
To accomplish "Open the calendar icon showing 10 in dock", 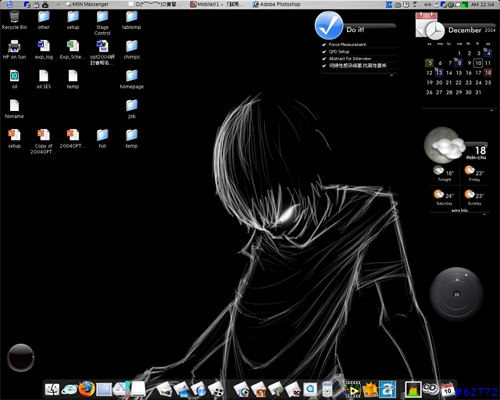I will (448, 389).
